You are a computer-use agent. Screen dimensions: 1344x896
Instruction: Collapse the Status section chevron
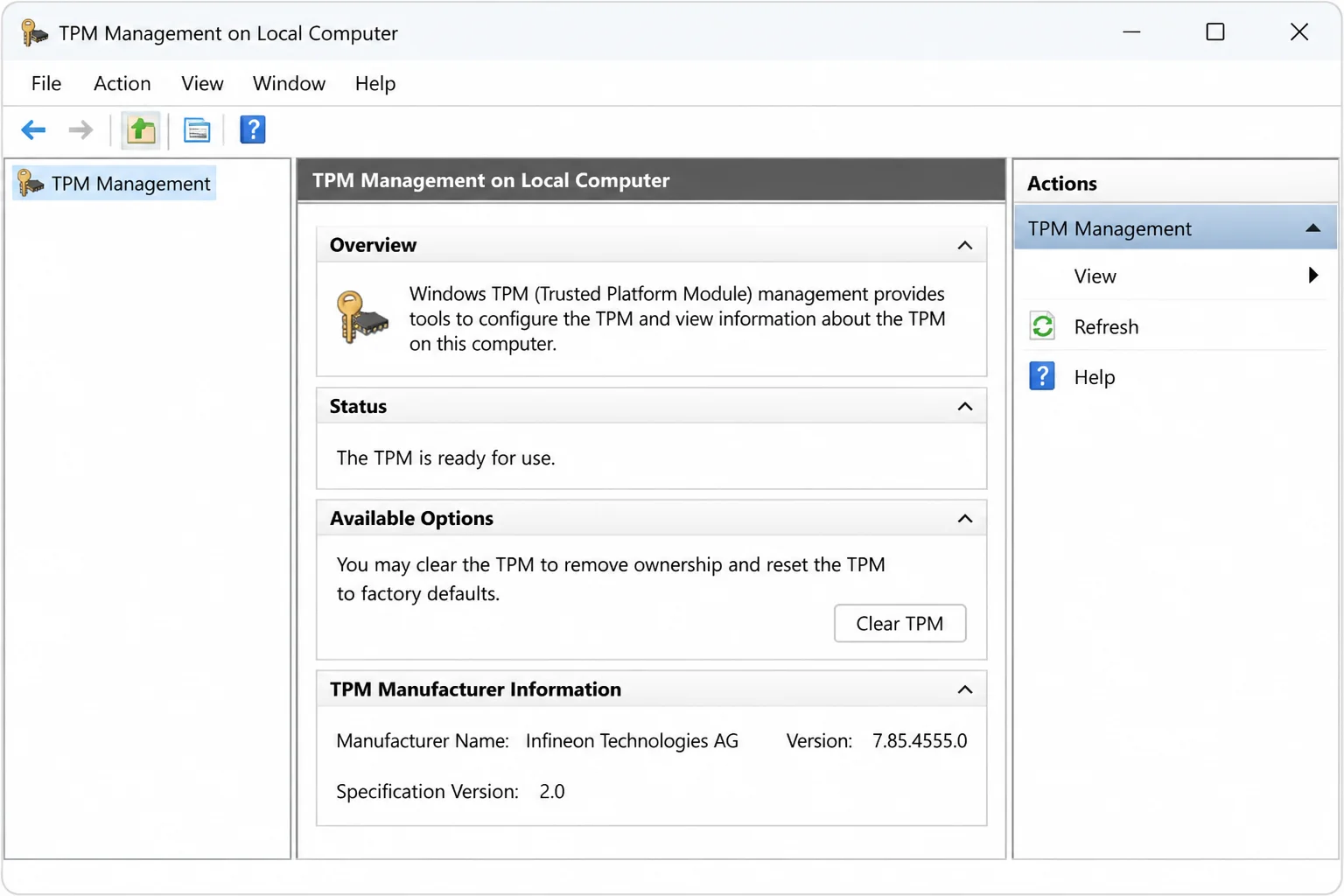coord(964,406)
